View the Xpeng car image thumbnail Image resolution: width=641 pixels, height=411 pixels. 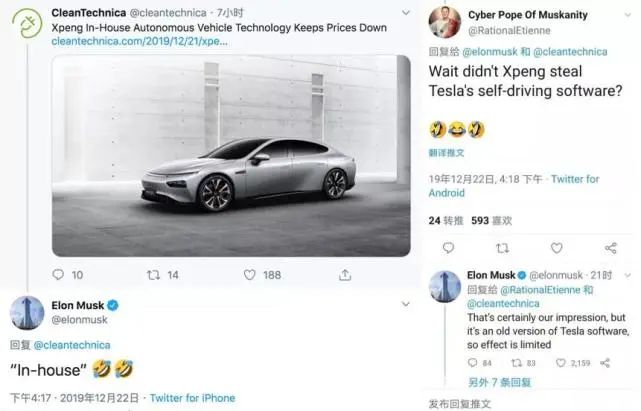click(x=231, y=156)
